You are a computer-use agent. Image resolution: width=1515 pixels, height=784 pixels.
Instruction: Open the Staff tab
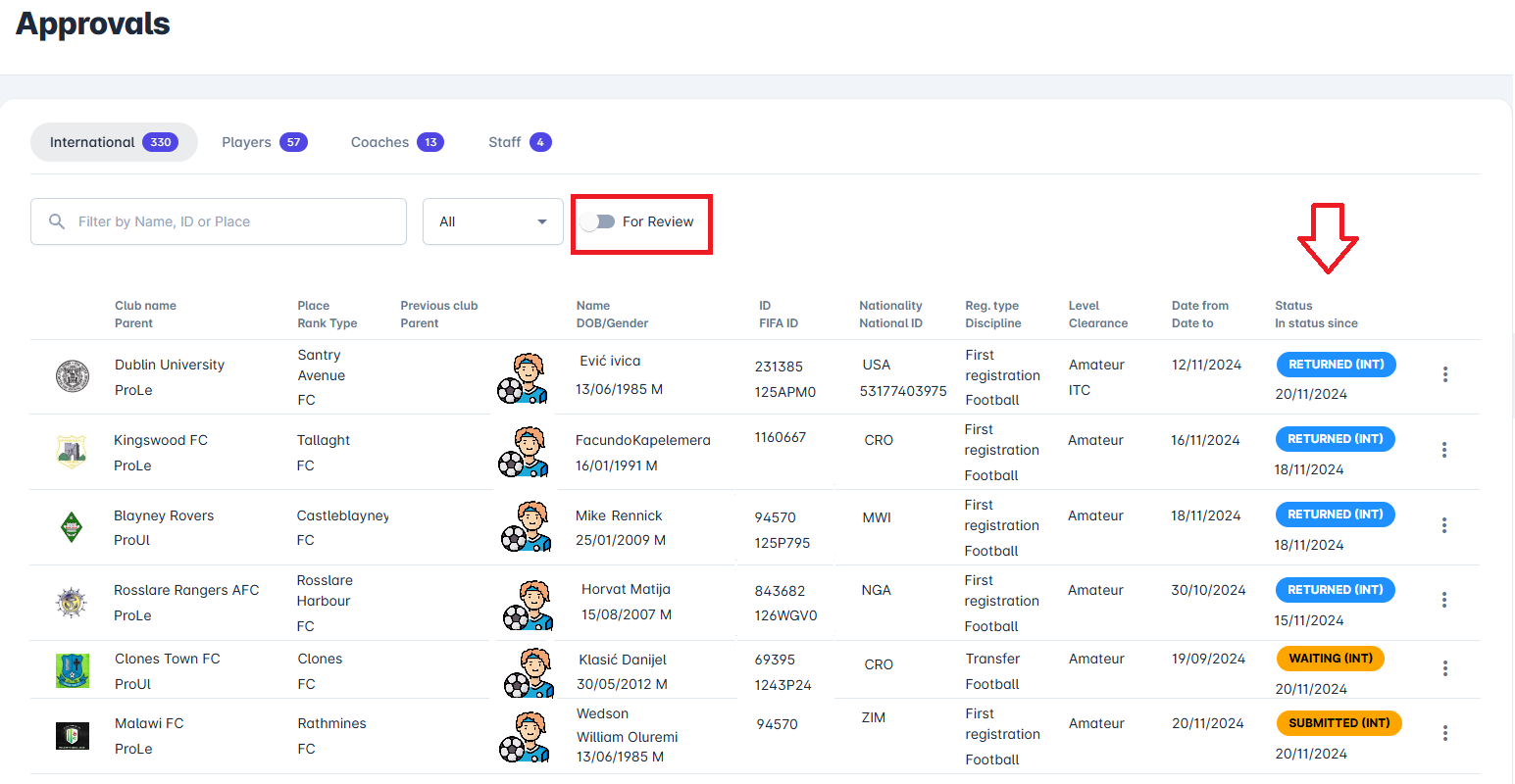(519, 142)
